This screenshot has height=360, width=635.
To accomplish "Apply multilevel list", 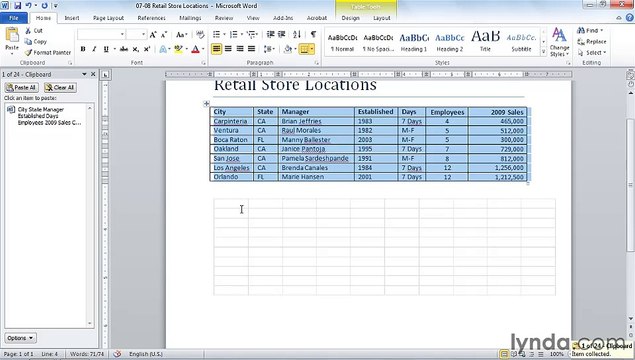I will [251, 34].
